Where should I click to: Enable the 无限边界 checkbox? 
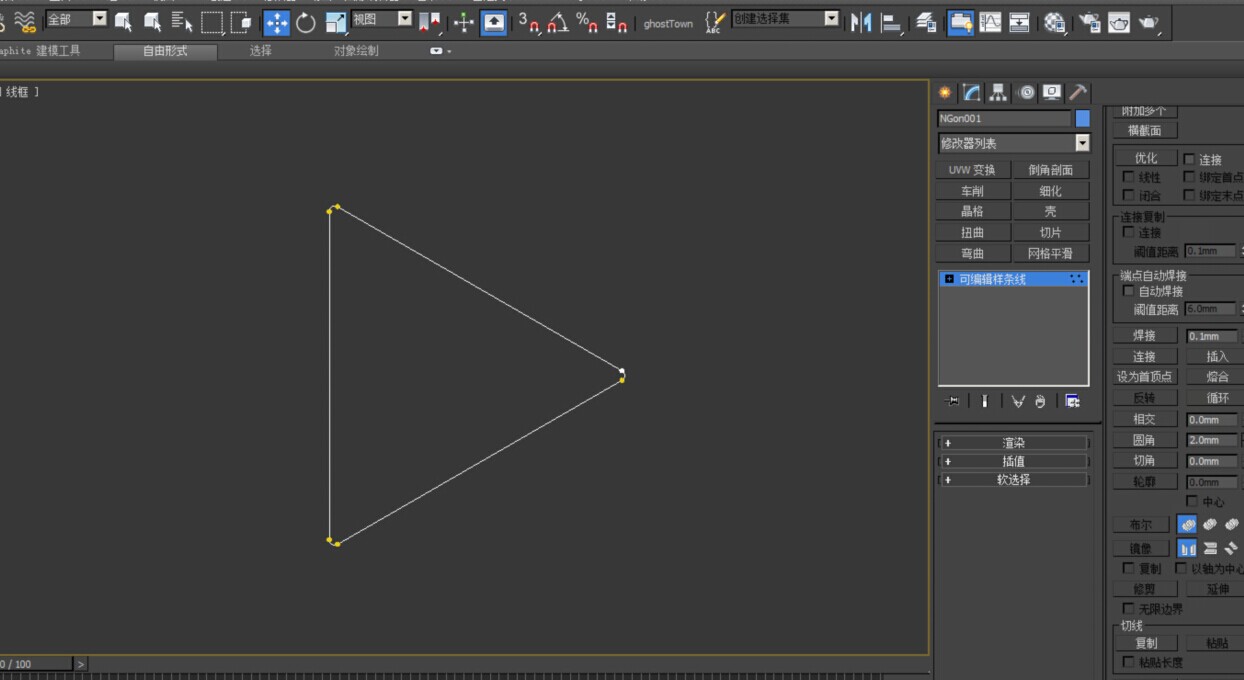[x=1129, y=608]
